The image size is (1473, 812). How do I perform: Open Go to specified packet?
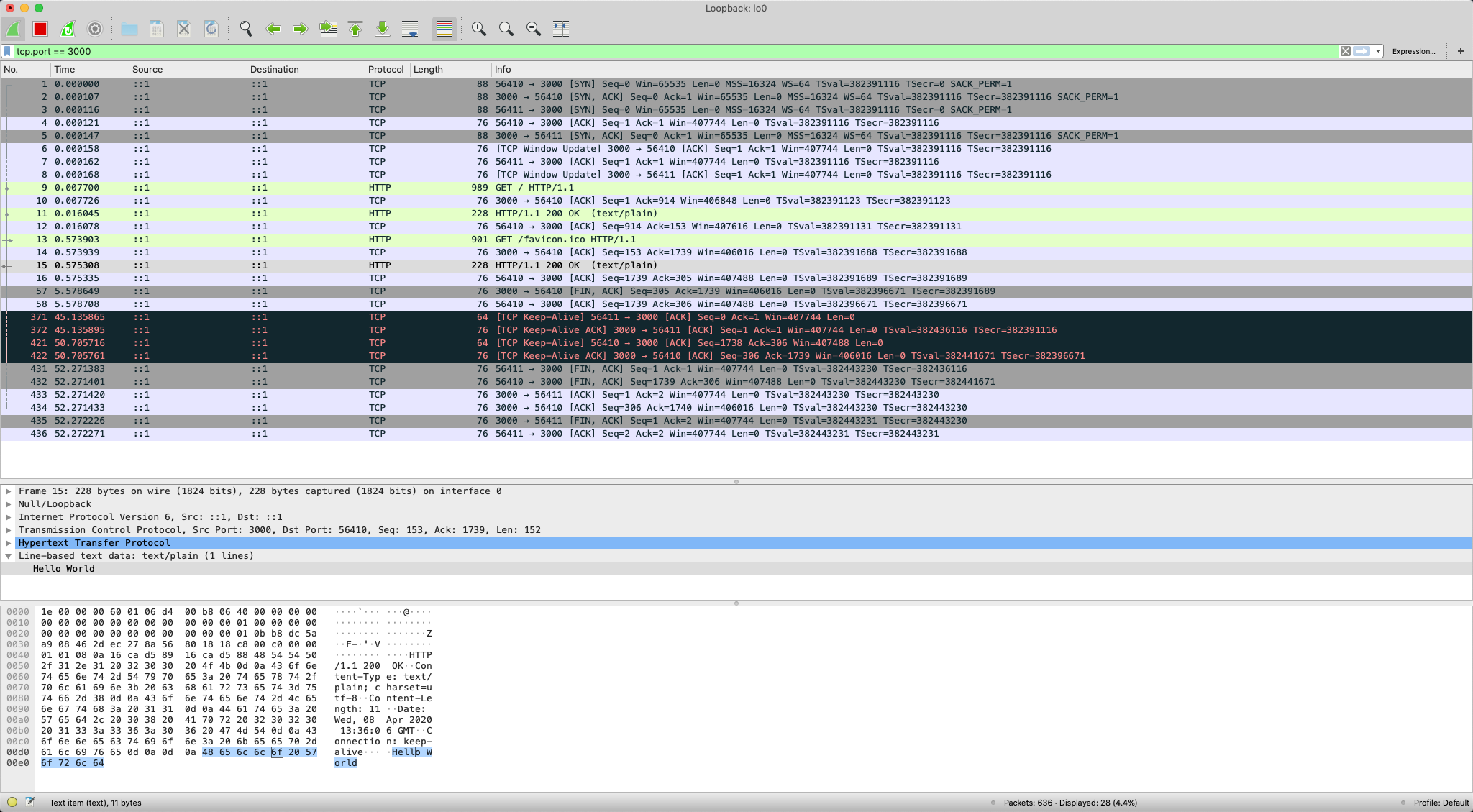(x=328, y=29)
